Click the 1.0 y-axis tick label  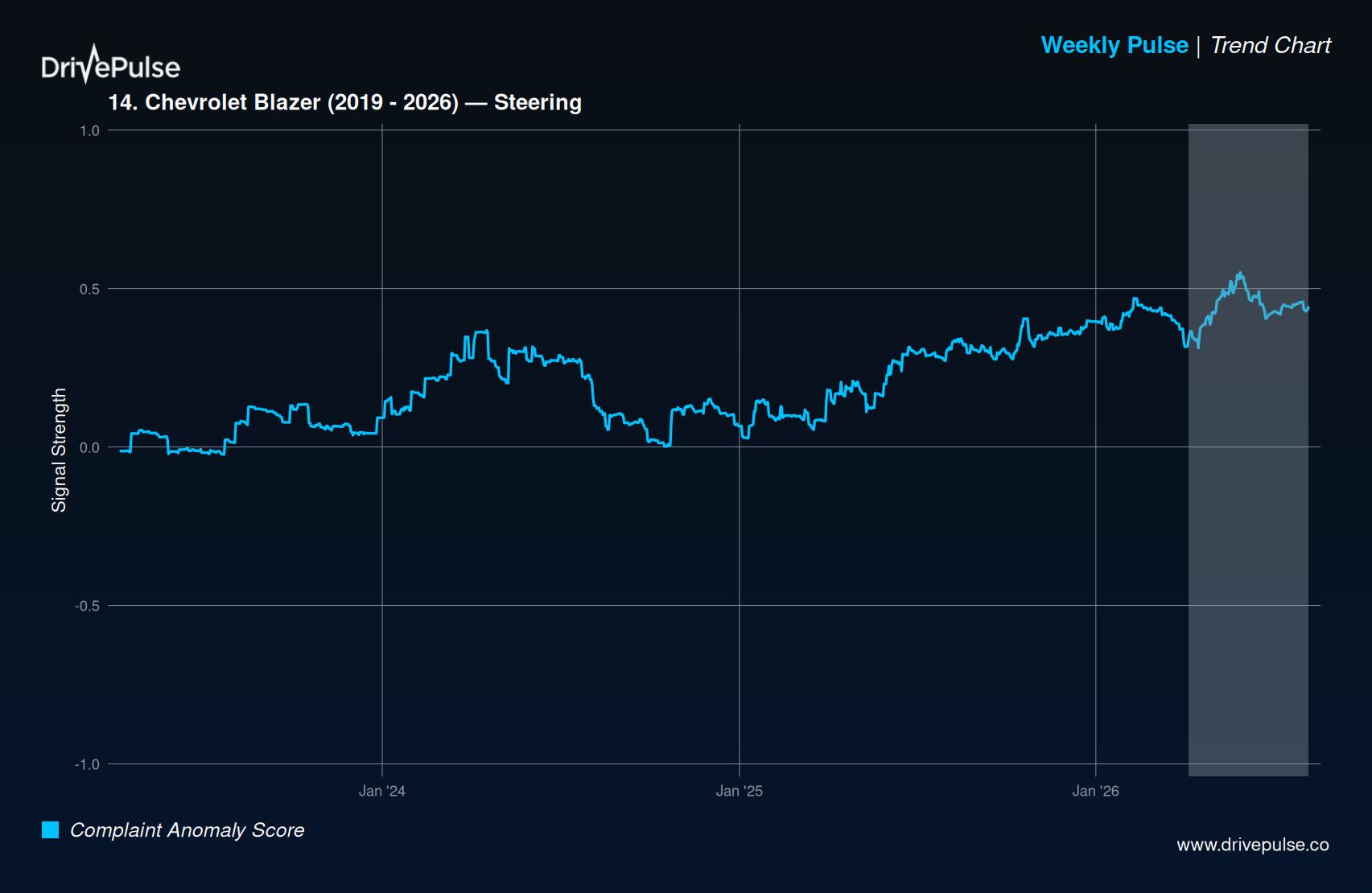click(89, 130)
